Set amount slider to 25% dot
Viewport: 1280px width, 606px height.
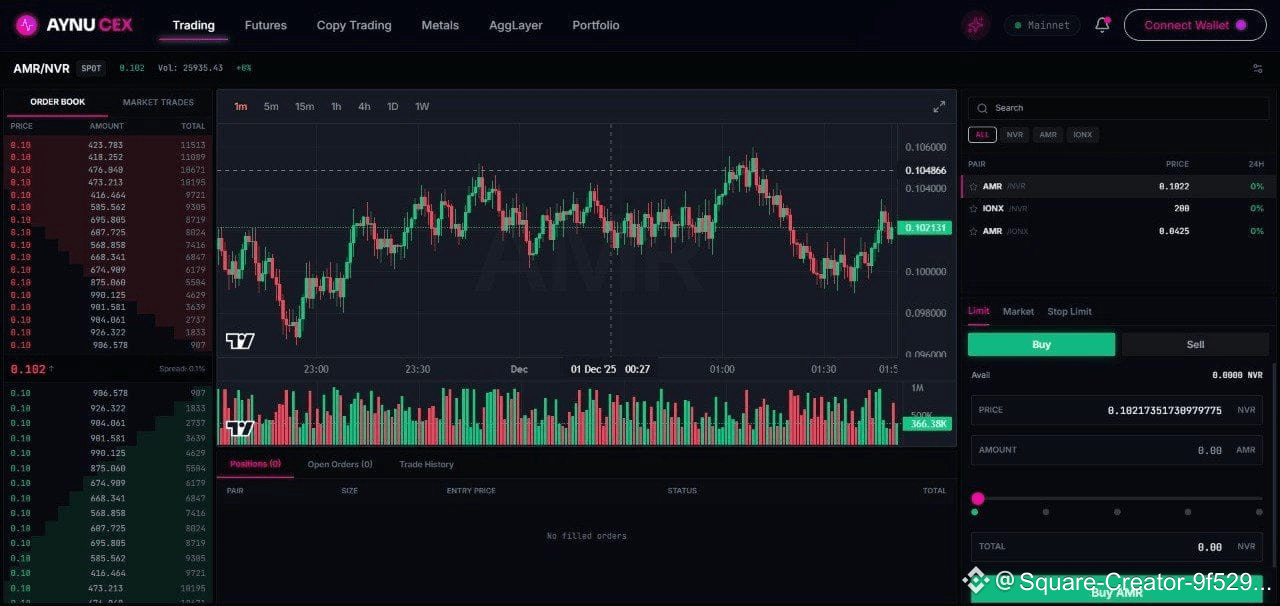click(1046, 512)
